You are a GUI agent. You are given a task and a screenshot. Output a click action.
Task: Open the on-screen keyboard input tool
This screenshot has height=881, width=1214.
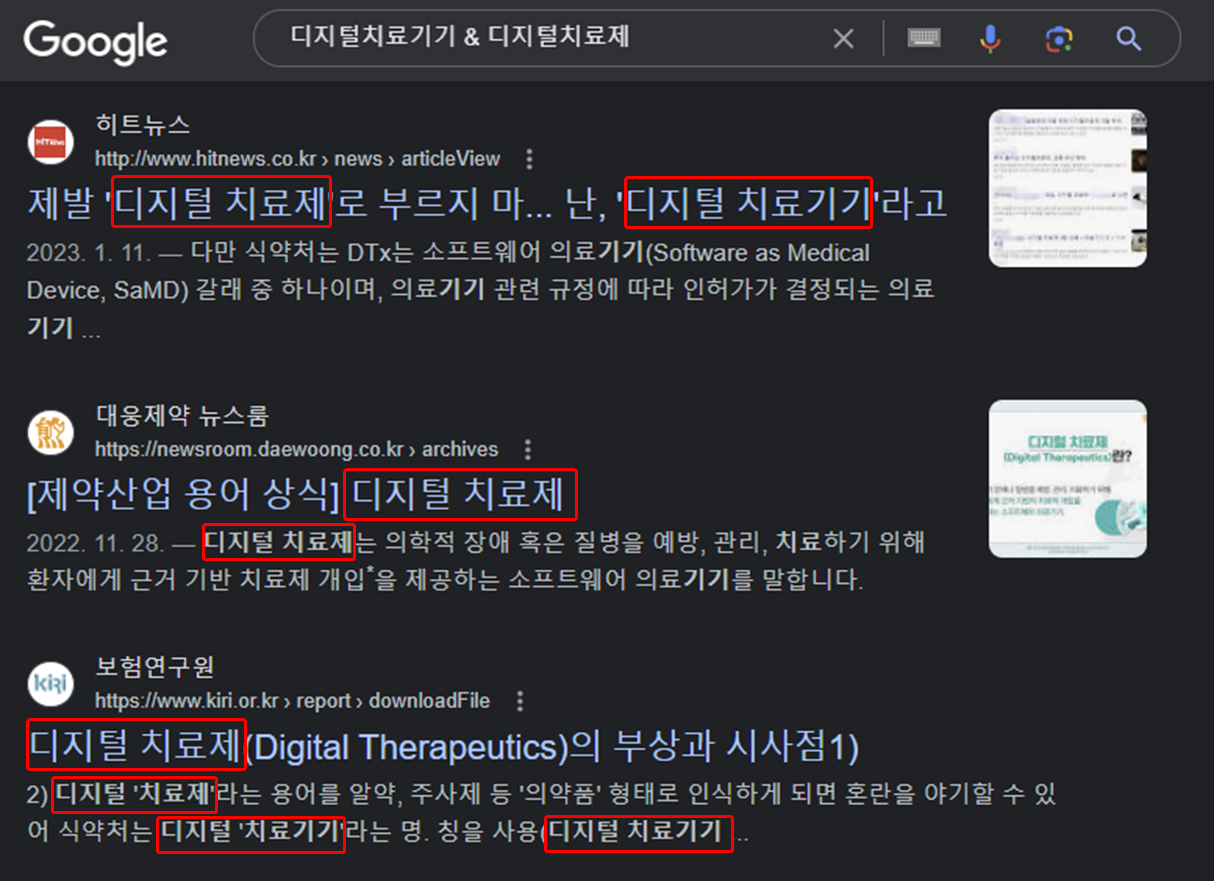[x=924, y=38]
